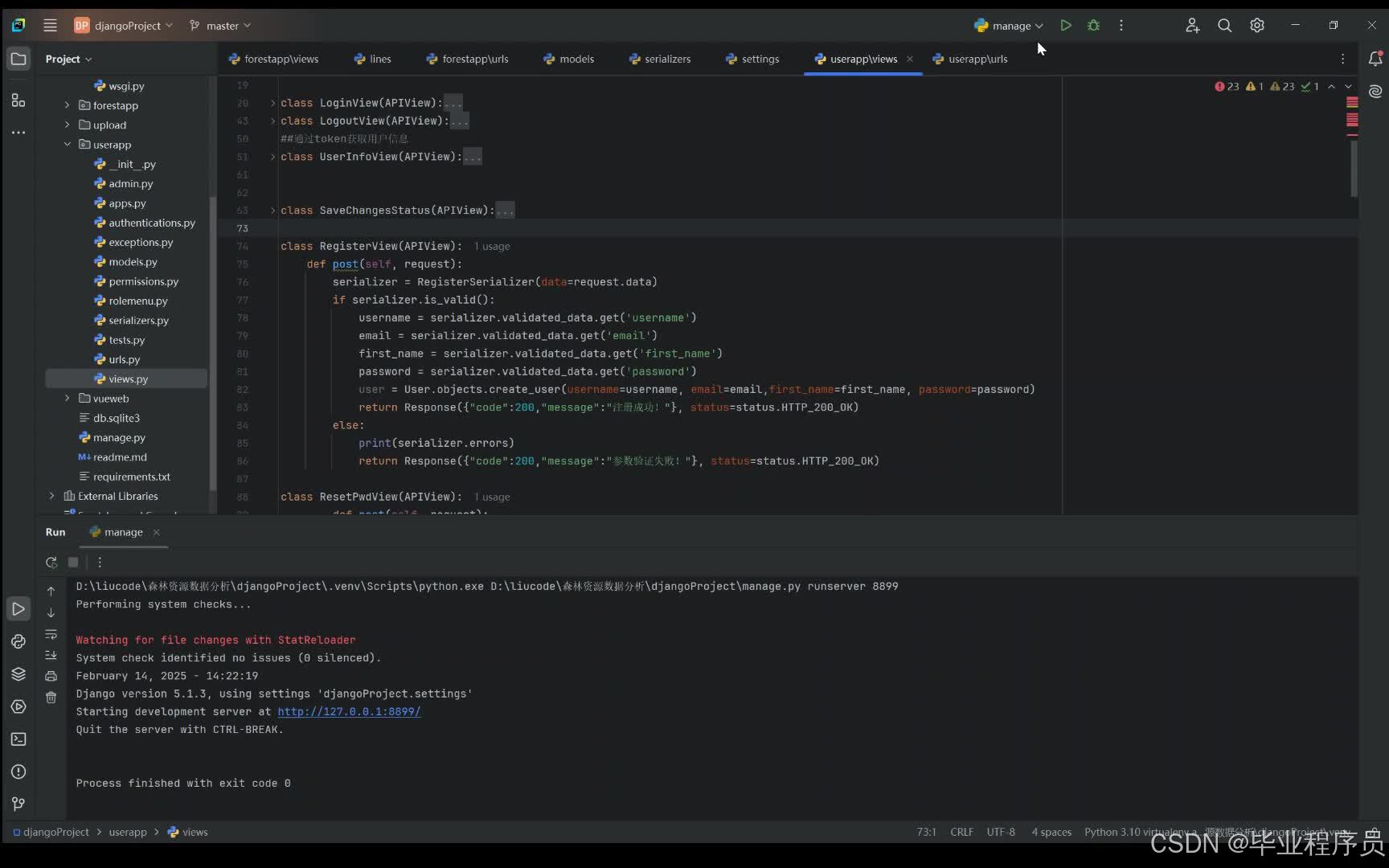Click CRLF in the status bar

pyautogui.click(x=961, y=832)
